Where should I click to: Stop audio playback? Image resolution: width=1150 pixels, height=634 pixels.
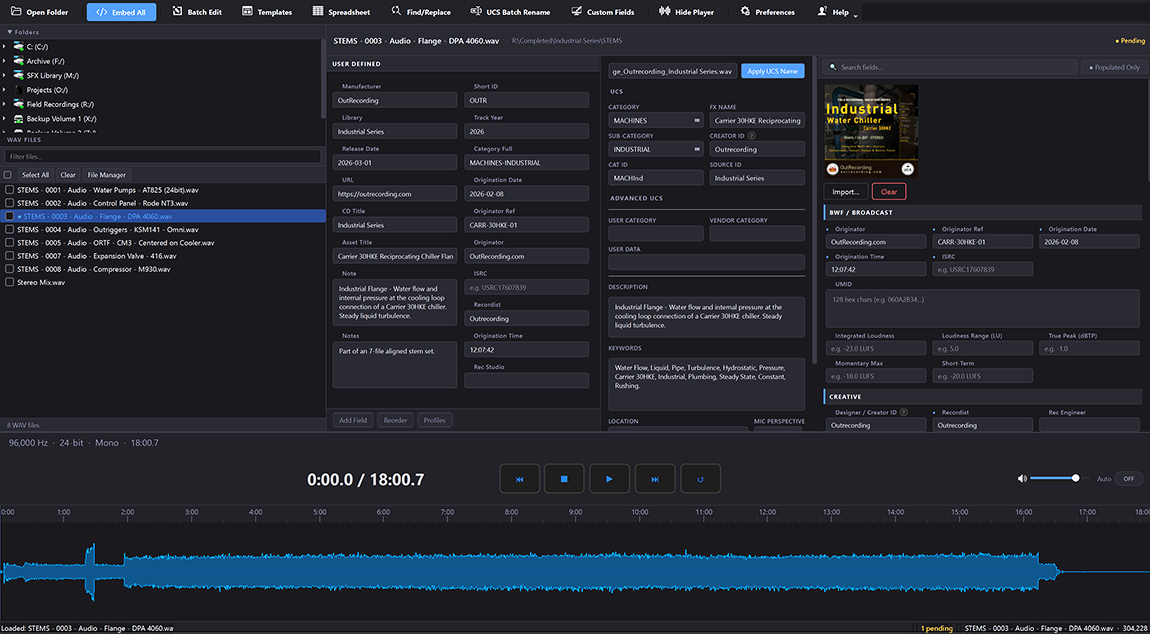click(565, 478)
